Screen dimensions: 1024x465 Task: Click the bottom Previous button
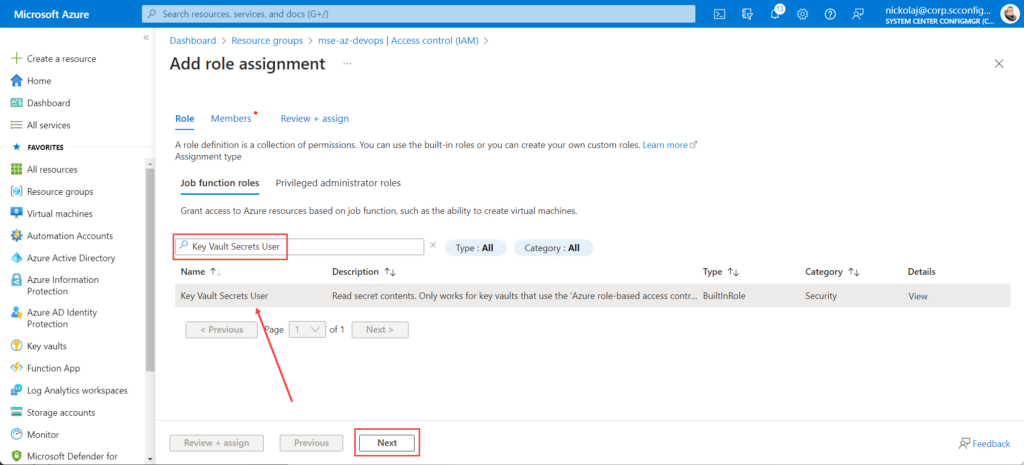point(312,443)
